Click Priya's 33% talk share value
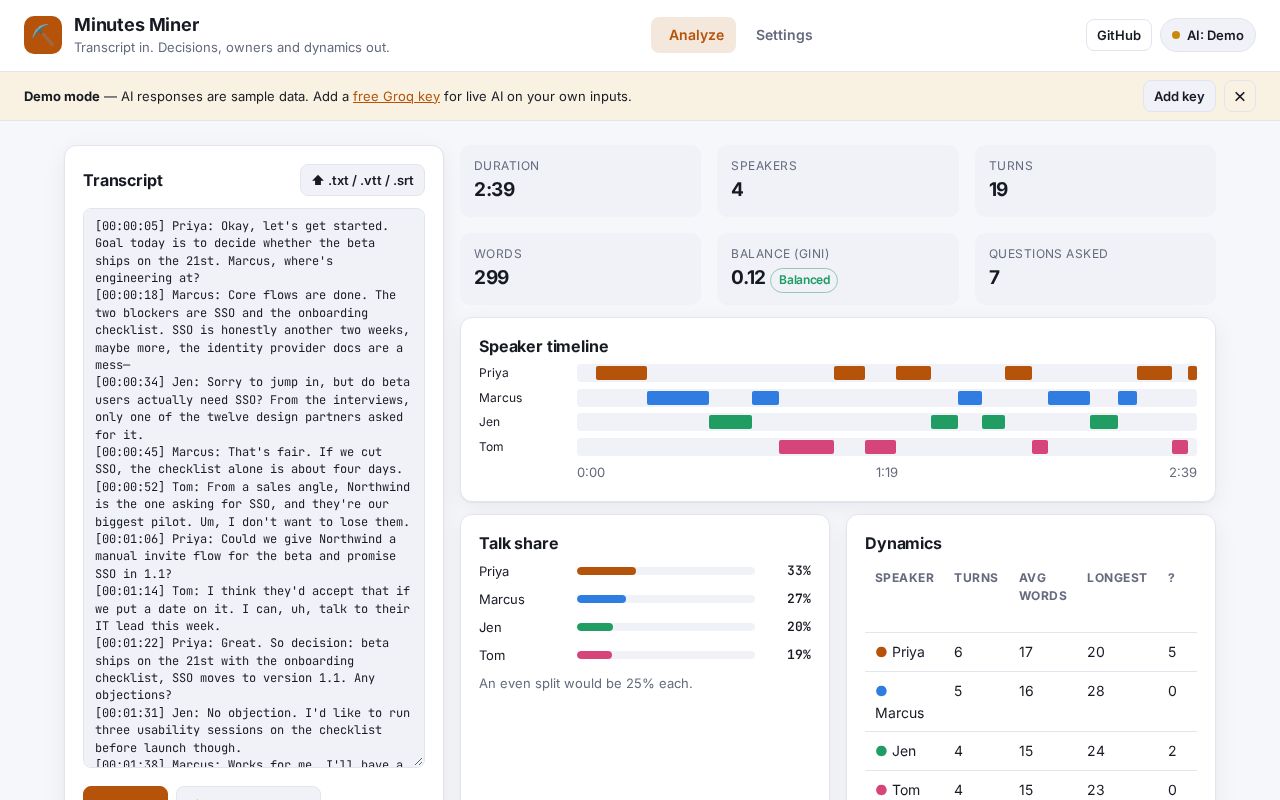 tap(799, 571)
